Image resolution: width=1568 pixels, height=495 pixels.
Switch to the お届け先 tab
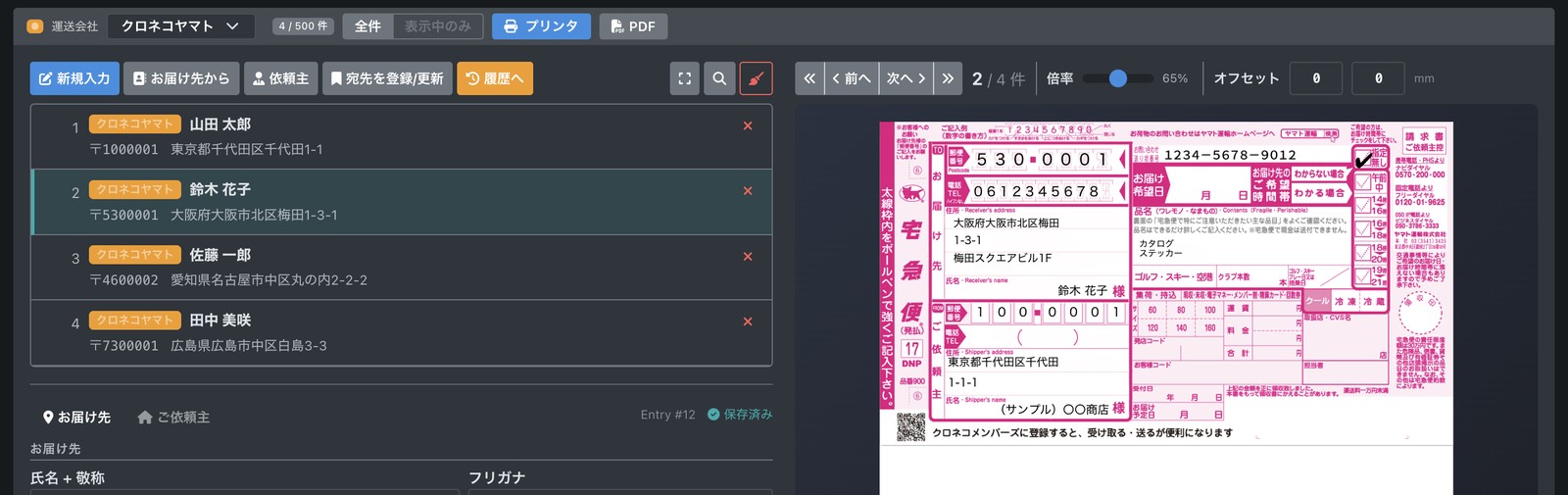tap(76, 417)
